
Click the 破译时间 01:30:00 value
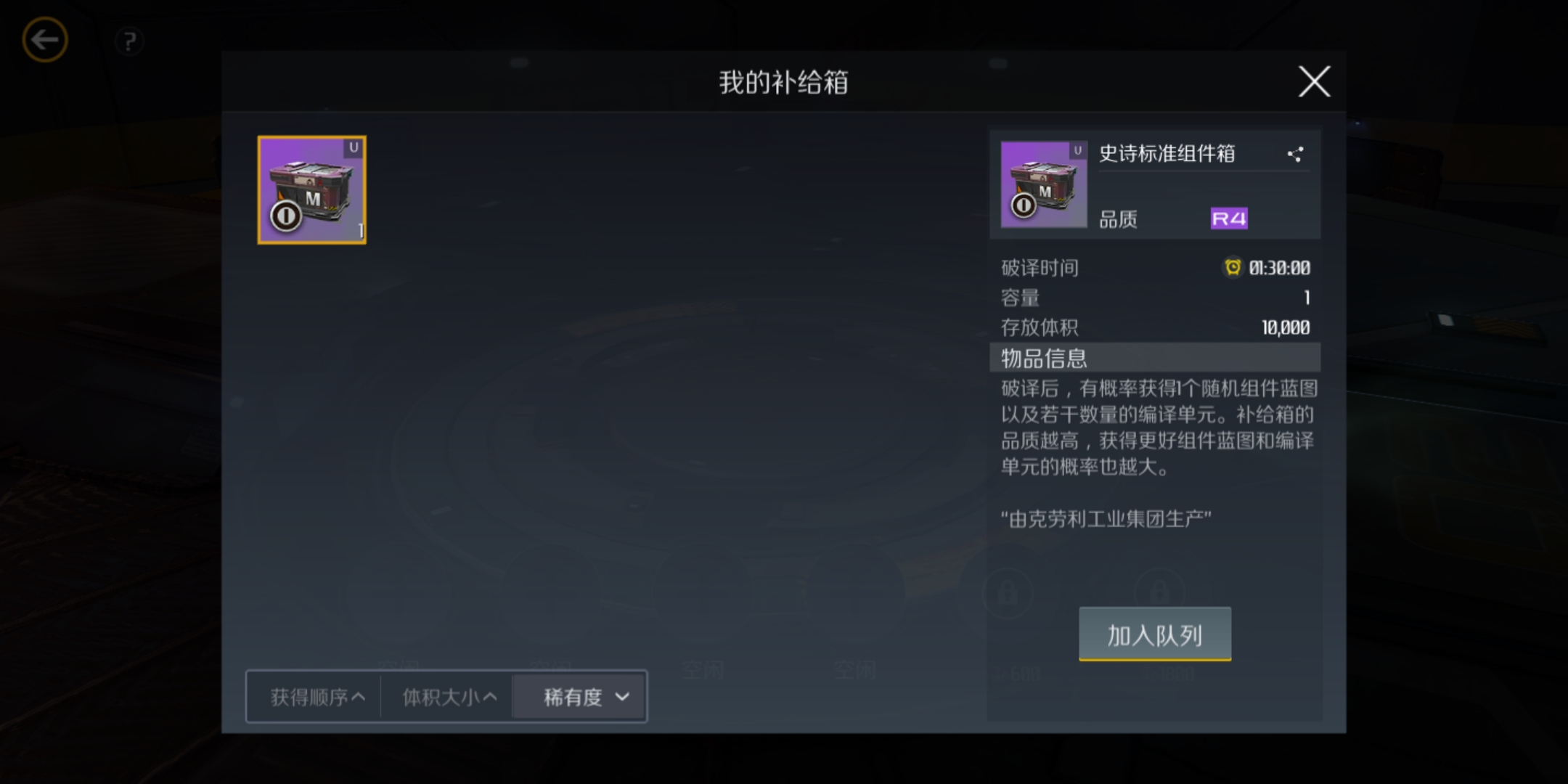(x=1279, y=268)
